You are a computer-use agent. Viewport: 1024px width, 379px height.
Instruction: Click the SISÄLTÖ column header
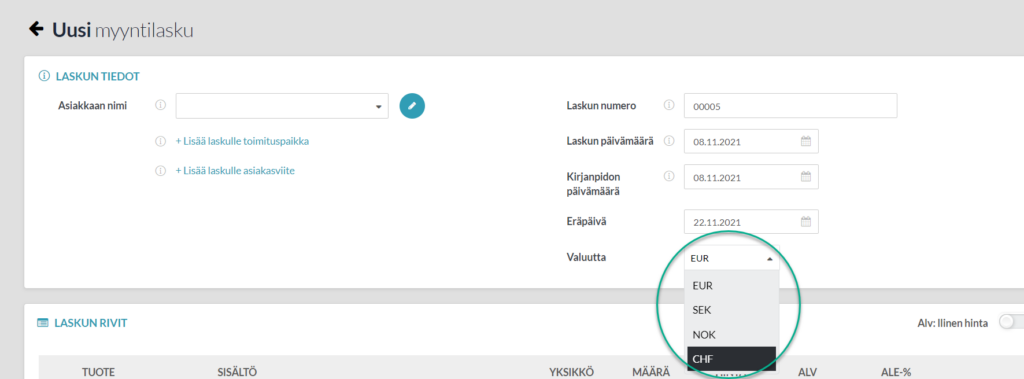(237, 372)
